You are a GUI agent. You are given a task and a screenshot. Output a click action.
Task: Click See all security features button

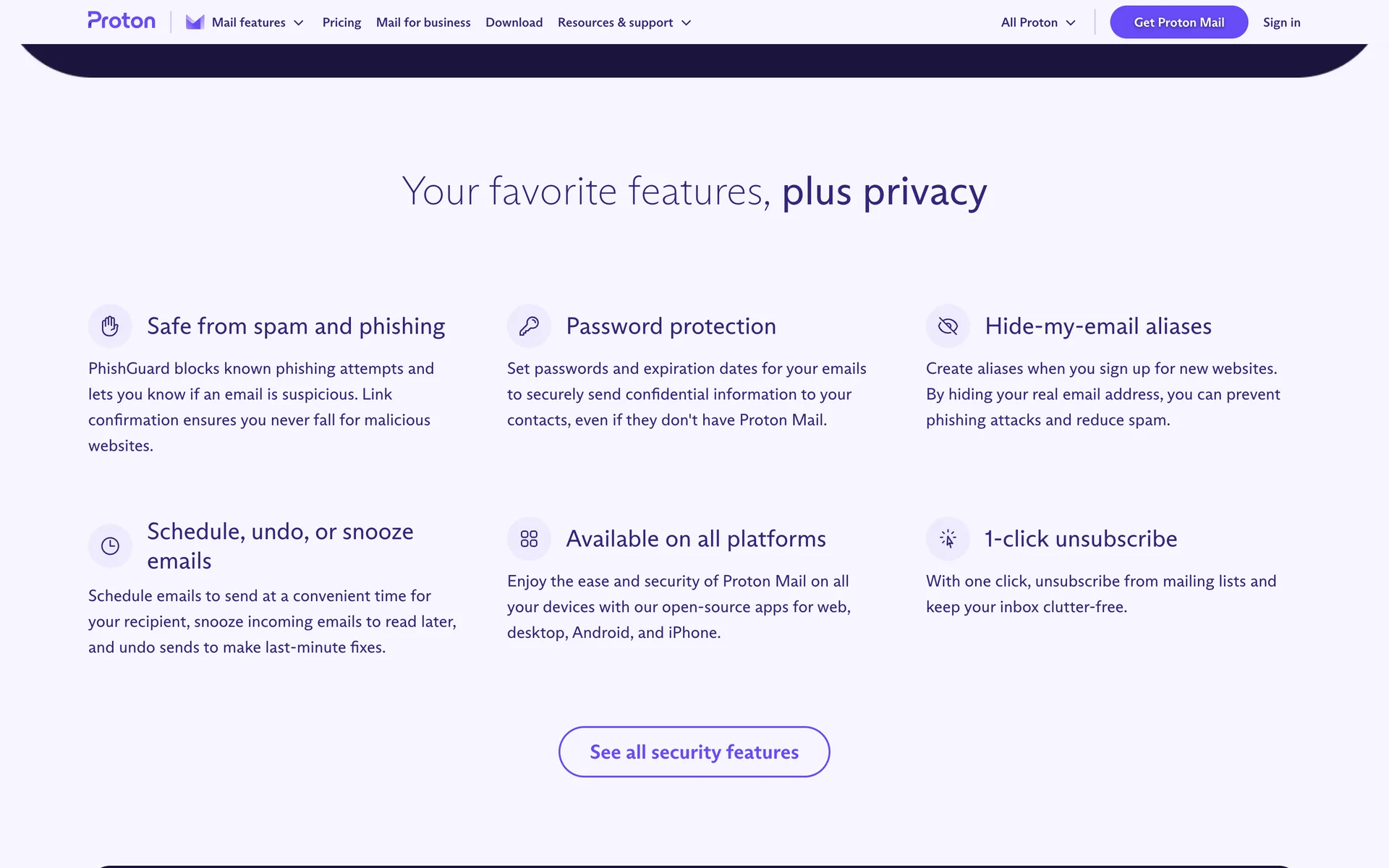(x=694, y=752)
